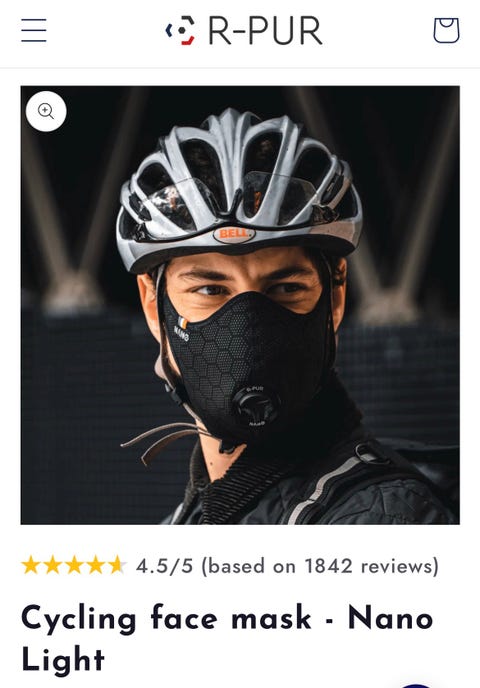Click the half-filled fifth rating star
The height and width of the screenshot is (688, 480).
pyautogui.click(x=117, y=565)
